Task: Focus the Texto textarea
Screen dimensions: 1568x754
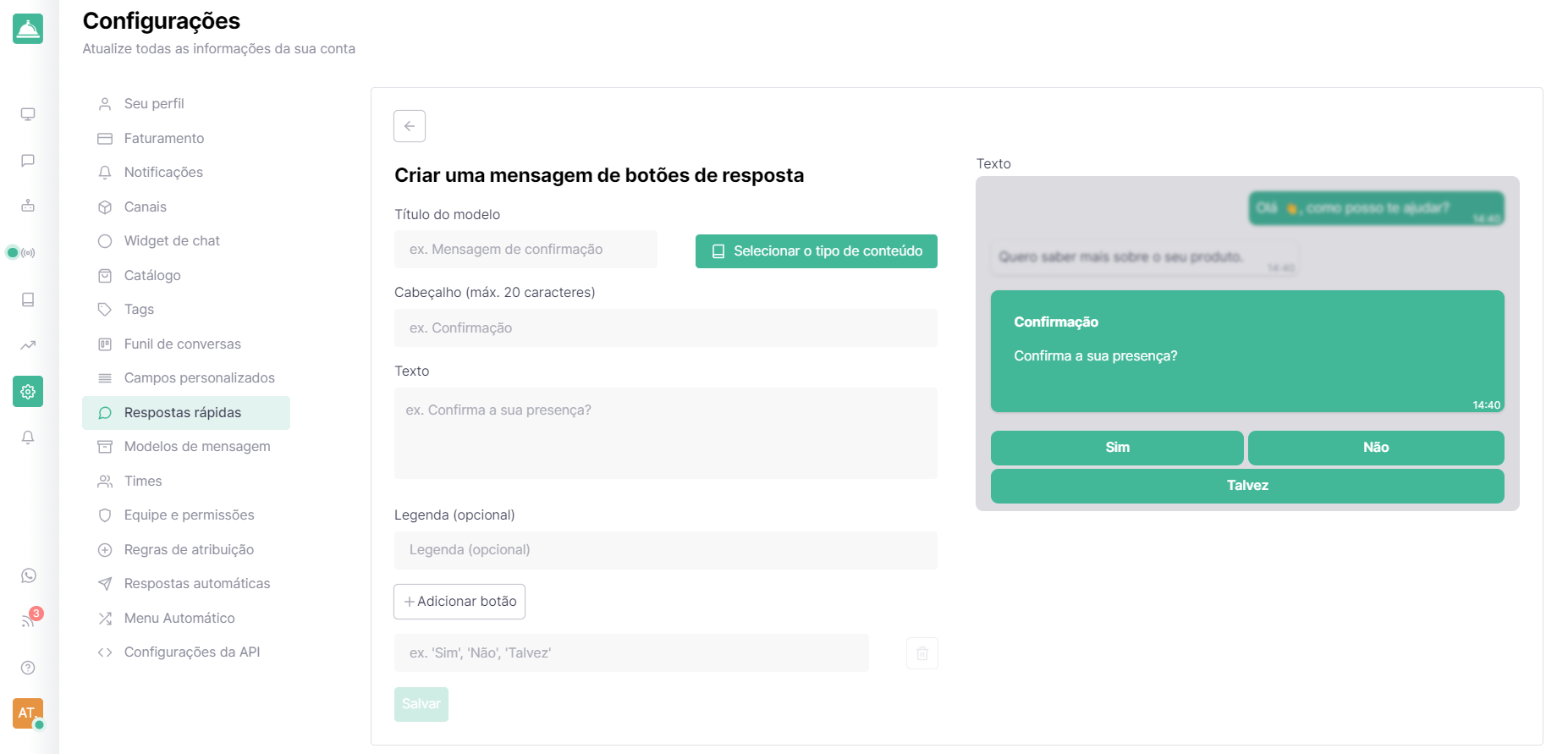Action: tap(666, 433)
